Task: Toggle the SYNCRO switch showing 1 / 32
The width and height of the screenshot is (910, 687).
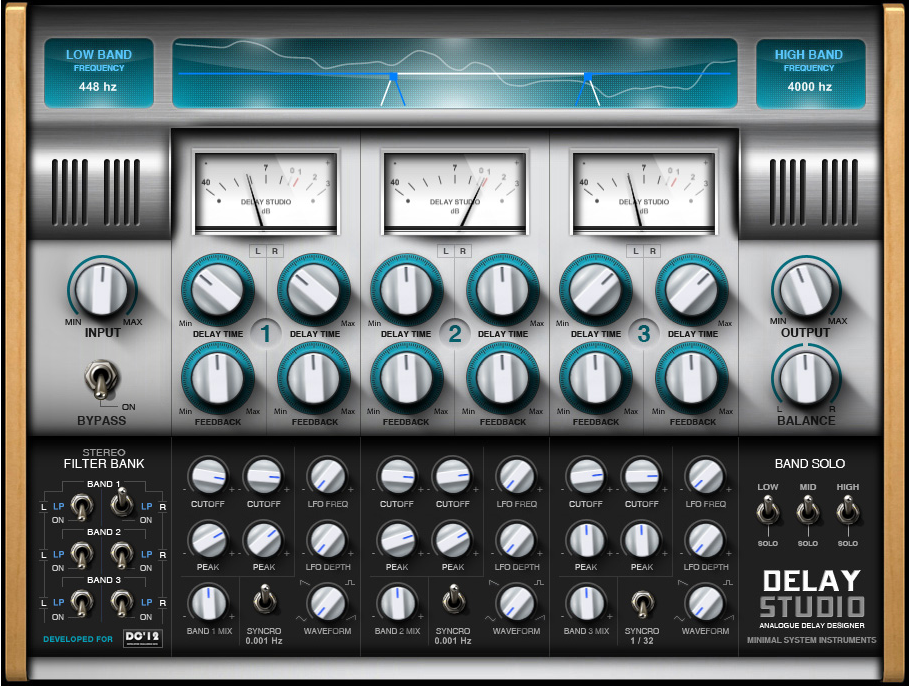Action: pyautogui.click(x=641, y=603)
